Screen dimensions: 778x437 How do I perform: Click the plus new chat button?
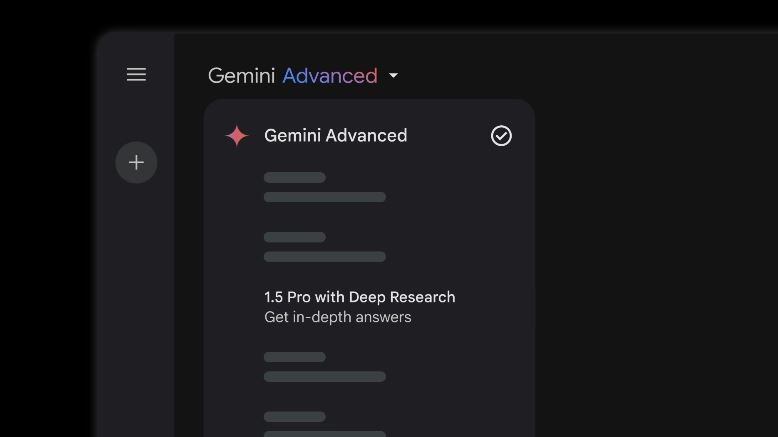click(x=136, y=163)
